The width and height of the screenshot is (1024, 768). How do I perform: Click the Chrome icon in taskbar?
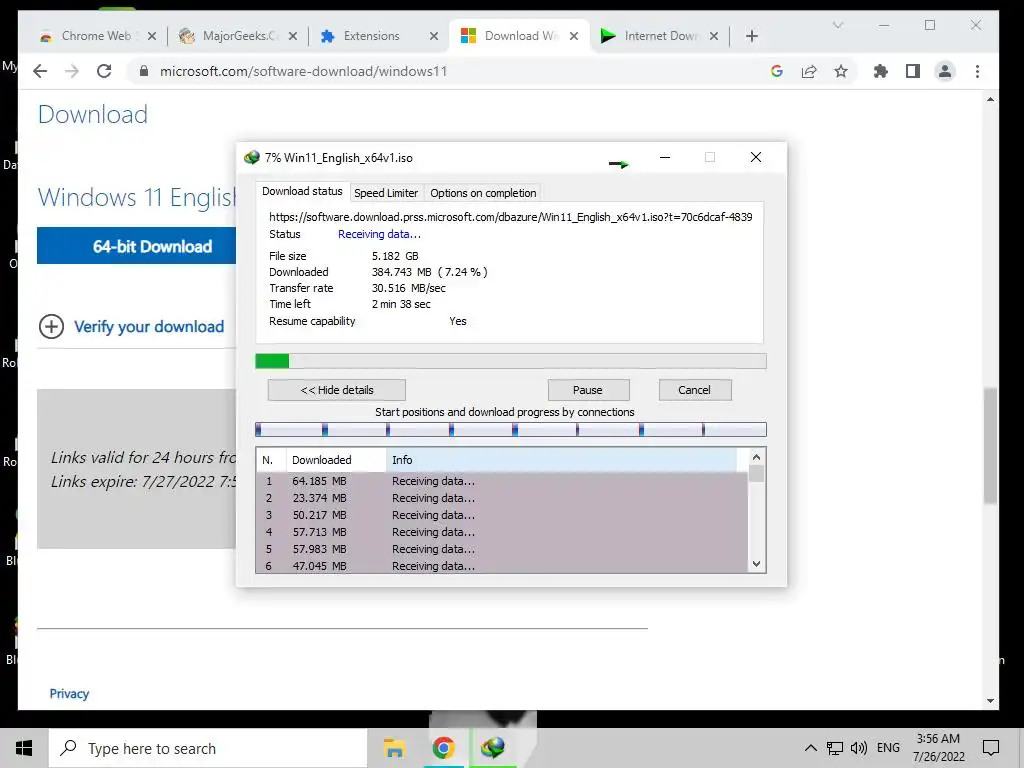(443, 748)
